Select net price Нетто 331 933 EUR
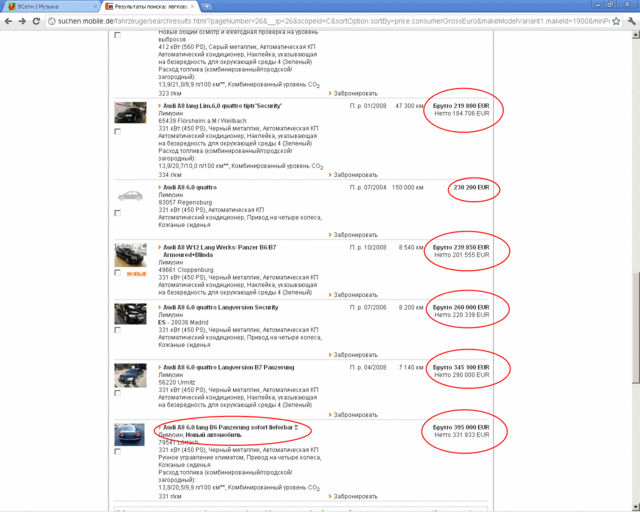 (462, 435)
